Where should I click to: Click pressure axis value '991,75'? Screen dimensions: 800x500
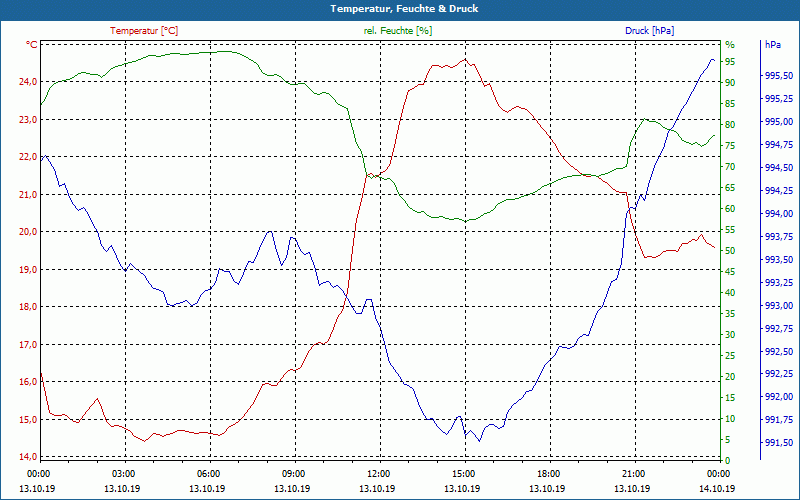779,420
